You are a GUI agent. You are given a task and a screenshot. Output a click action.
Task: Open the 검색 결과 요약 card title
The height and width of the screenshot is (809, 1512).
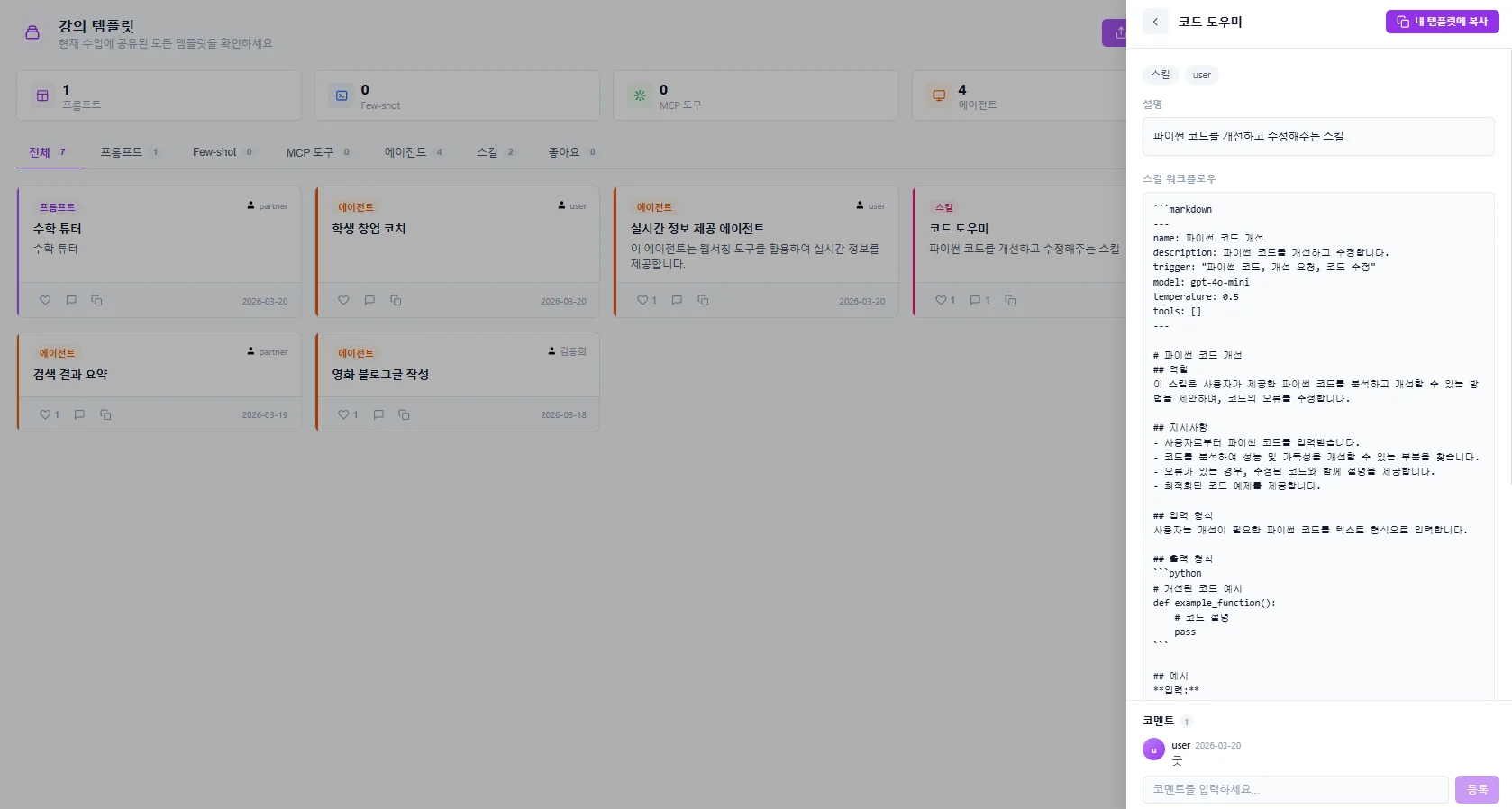pyautogui.click(x=70, y=375)
